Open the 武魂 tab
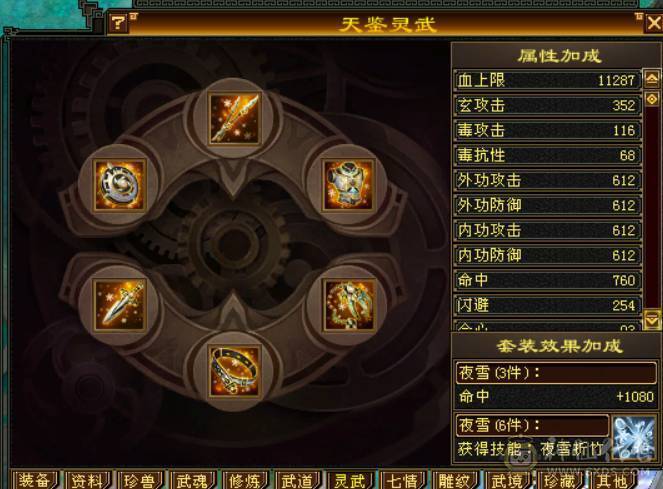This screenshot has height=489, width=663. [x=192, y=480]
